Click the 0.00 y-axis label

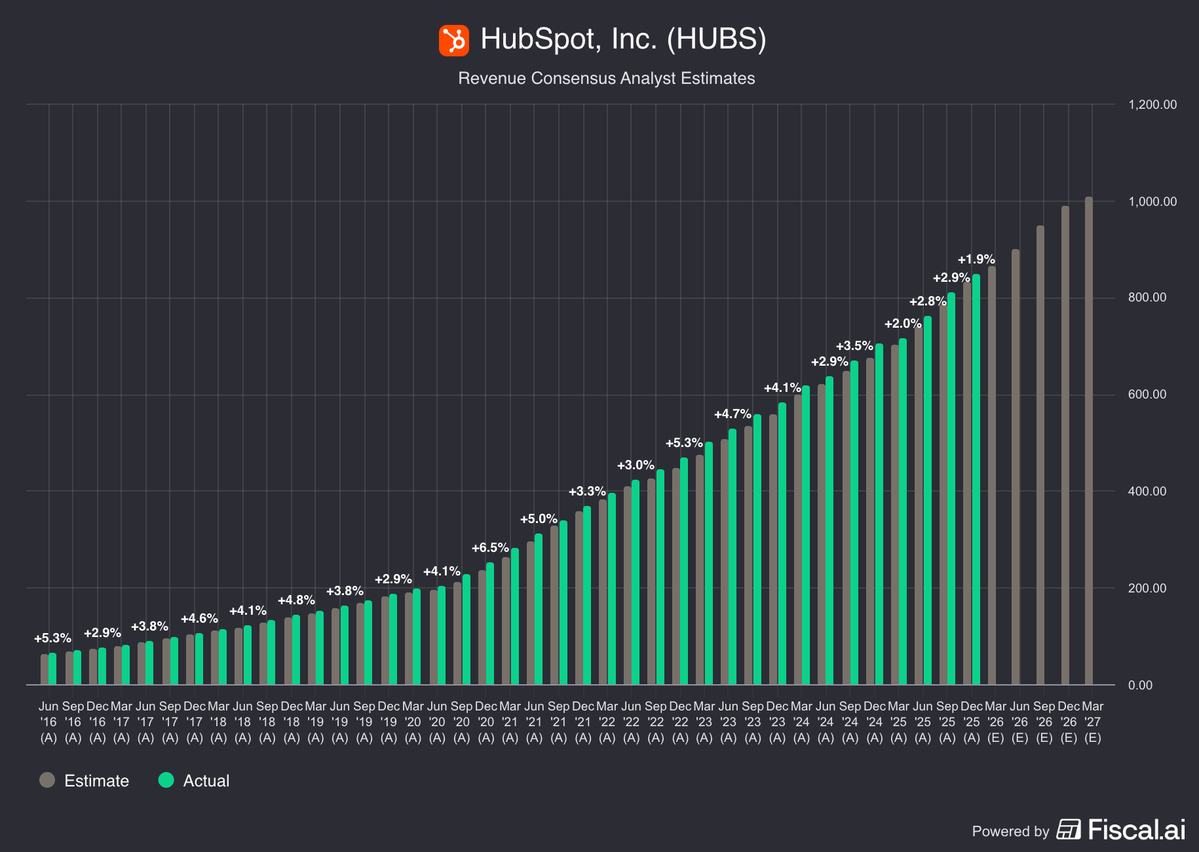point(1140,685)
